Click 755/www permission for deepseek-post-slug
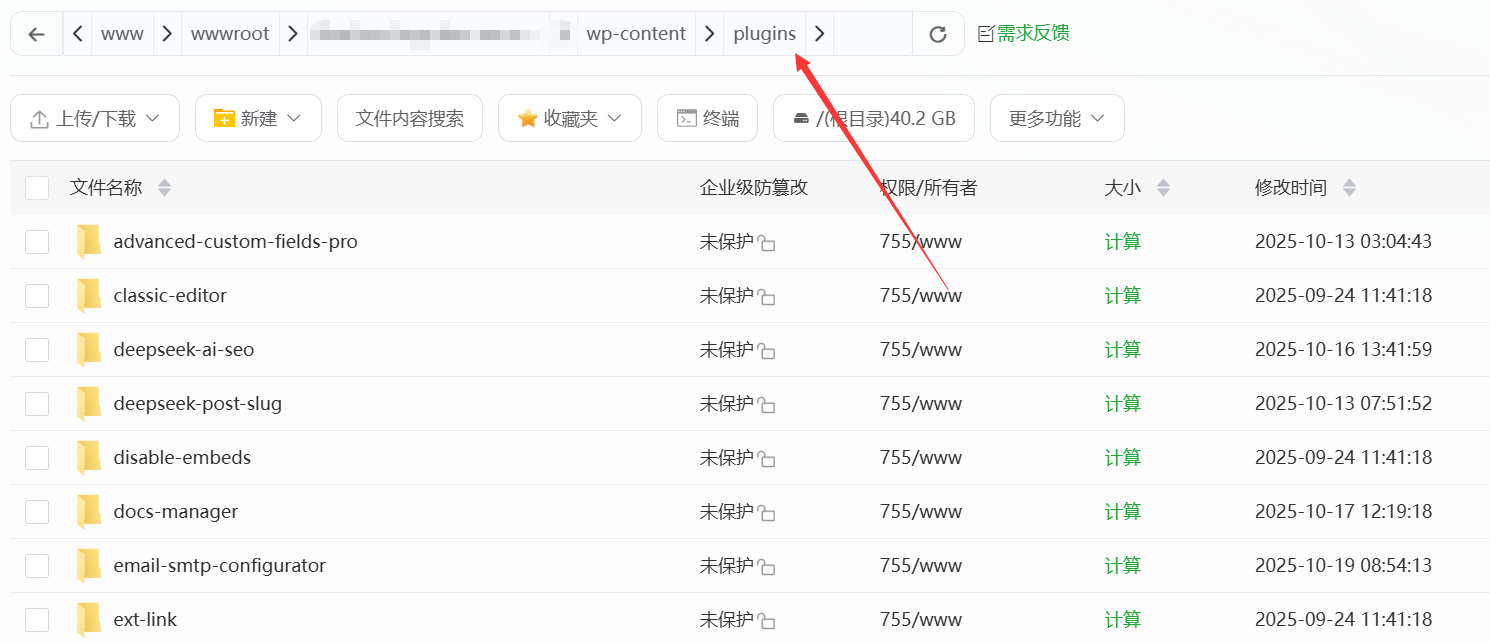The height and width of the screenshot is (642, 1490). [921, 403]
